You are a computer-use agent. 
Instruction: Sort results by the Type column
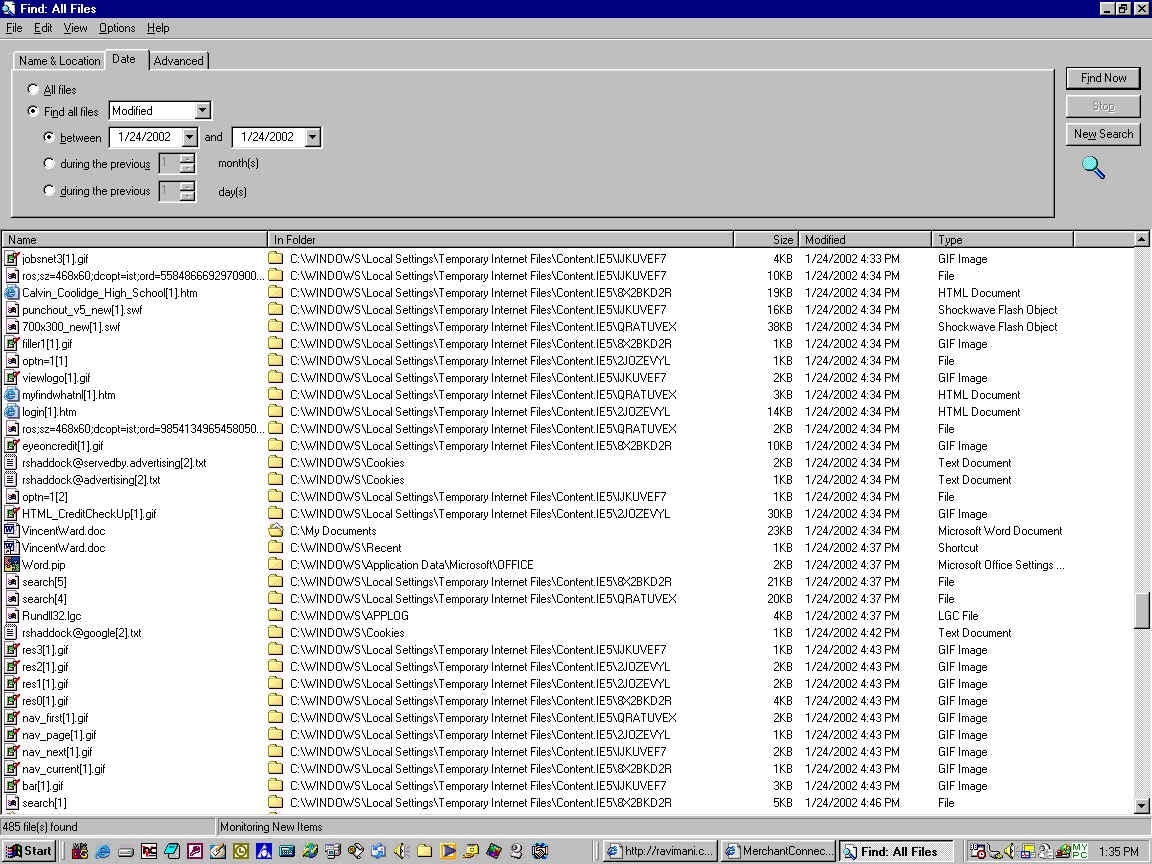click(1003, 240)
